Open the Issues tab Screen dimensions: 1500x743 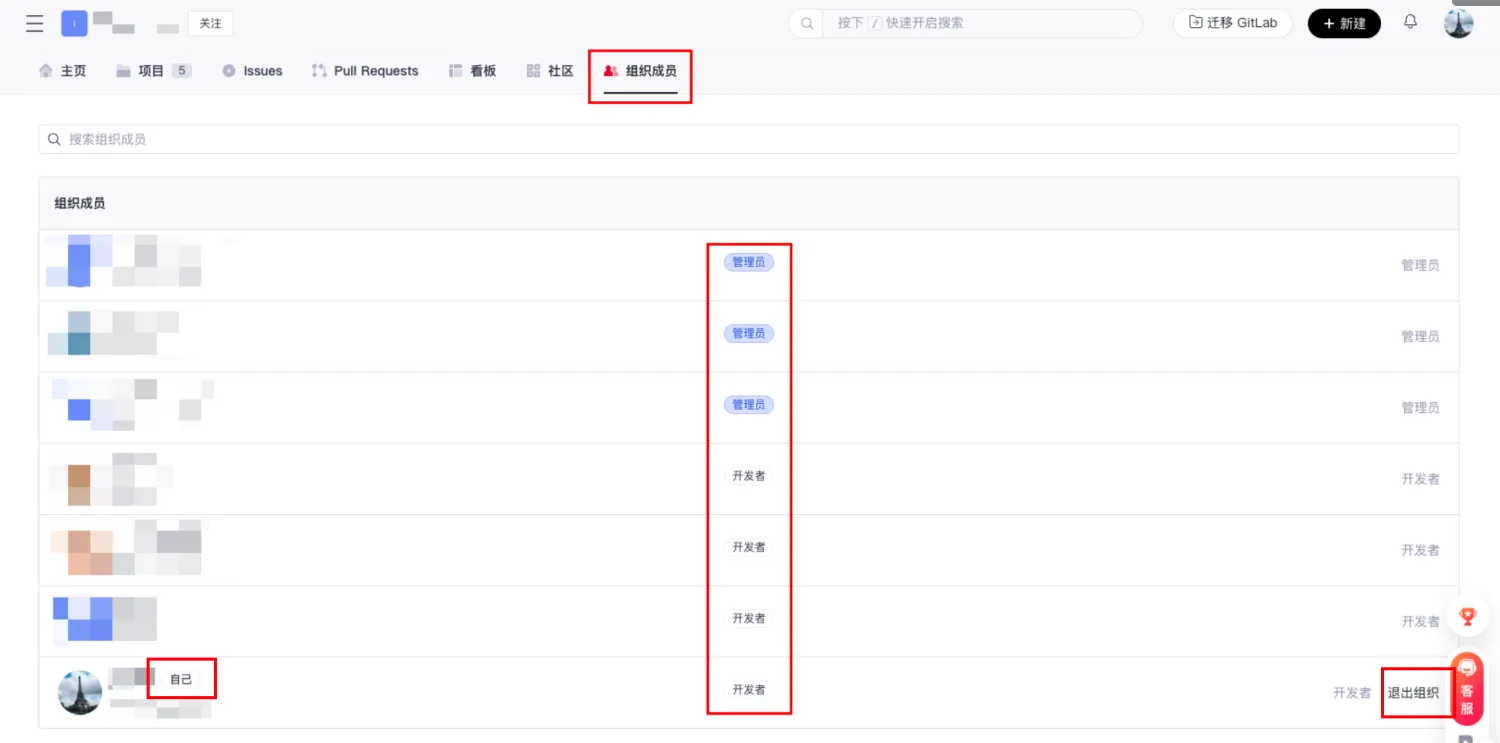coord(252,71)
